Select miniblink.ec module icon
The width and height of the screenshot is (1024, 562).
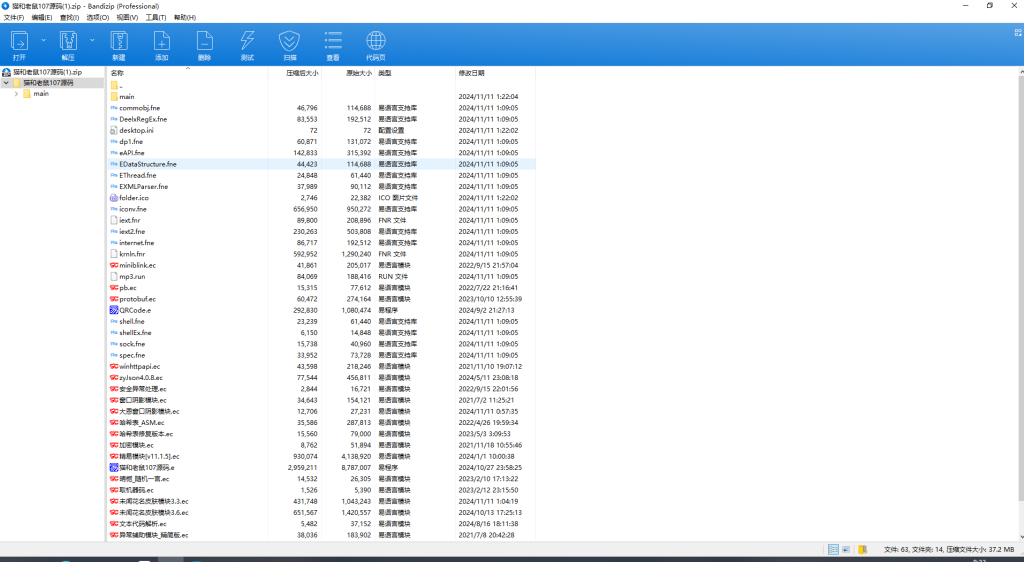[x=114, y=265]
